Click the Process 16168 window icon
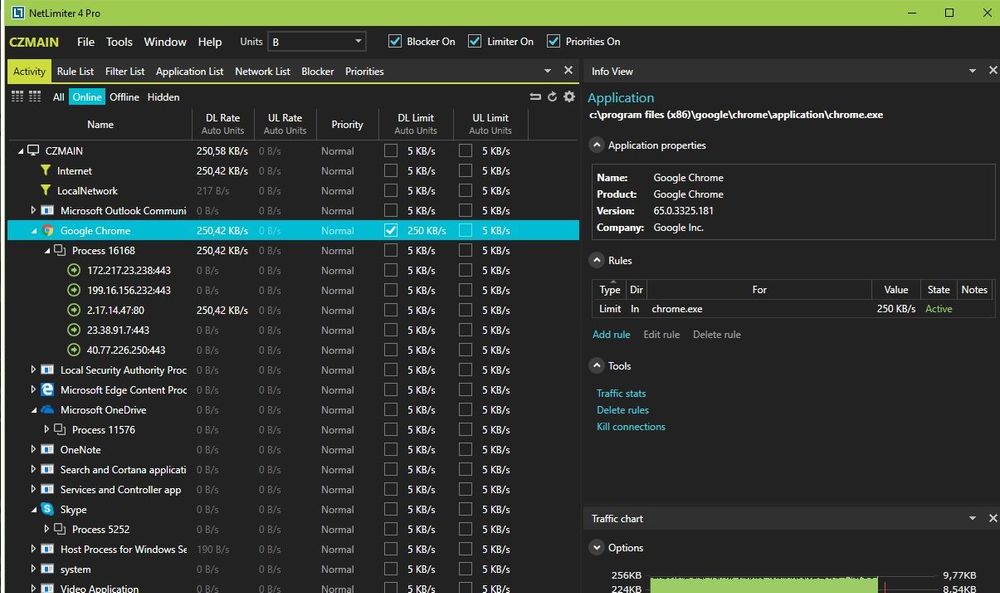This screenshot has width=1000, height=593. click(60, 250)
